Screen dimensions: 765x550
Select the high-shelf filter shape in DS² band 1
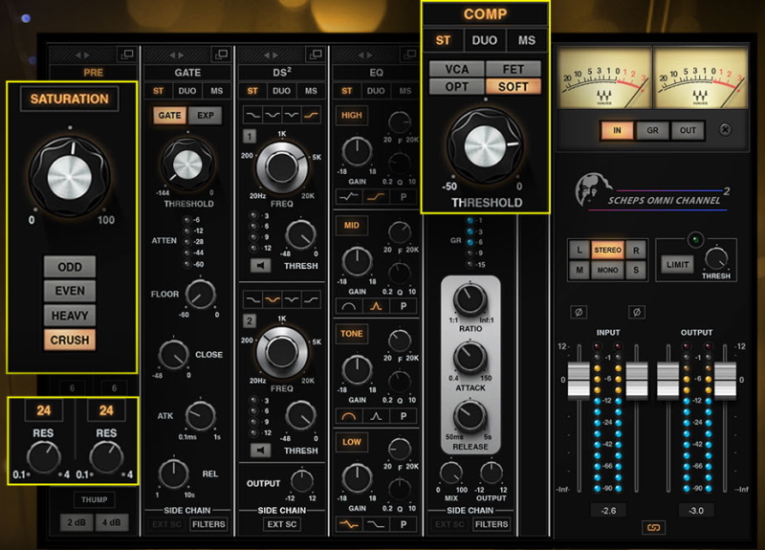click(311, 116)
